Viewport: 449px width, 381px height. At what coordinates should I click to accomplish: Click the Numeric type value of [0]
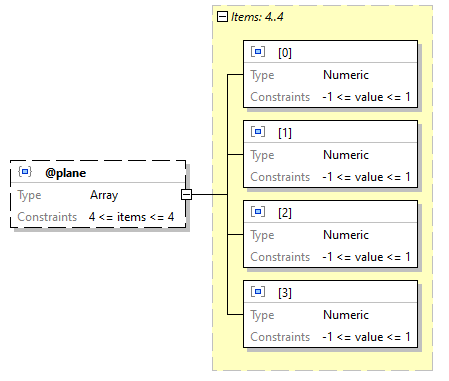point(346,75)
